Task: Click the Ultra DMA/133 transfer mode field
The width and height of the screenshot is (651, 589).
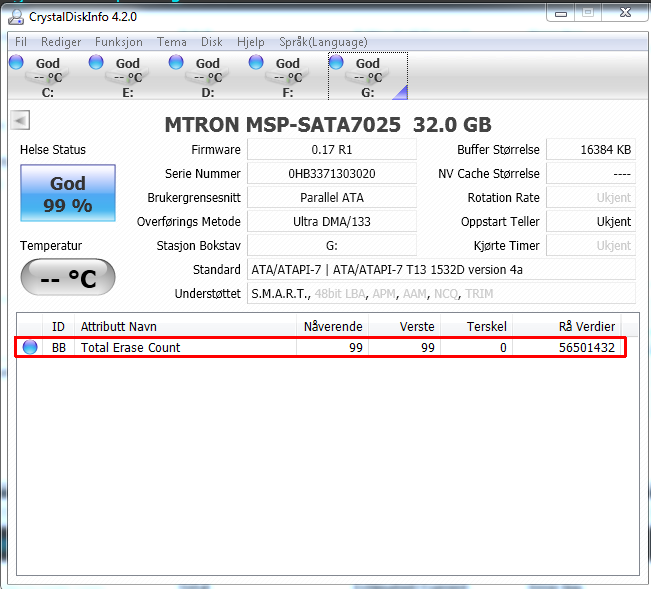Action: pyautogui.click(x=332, y=222)
